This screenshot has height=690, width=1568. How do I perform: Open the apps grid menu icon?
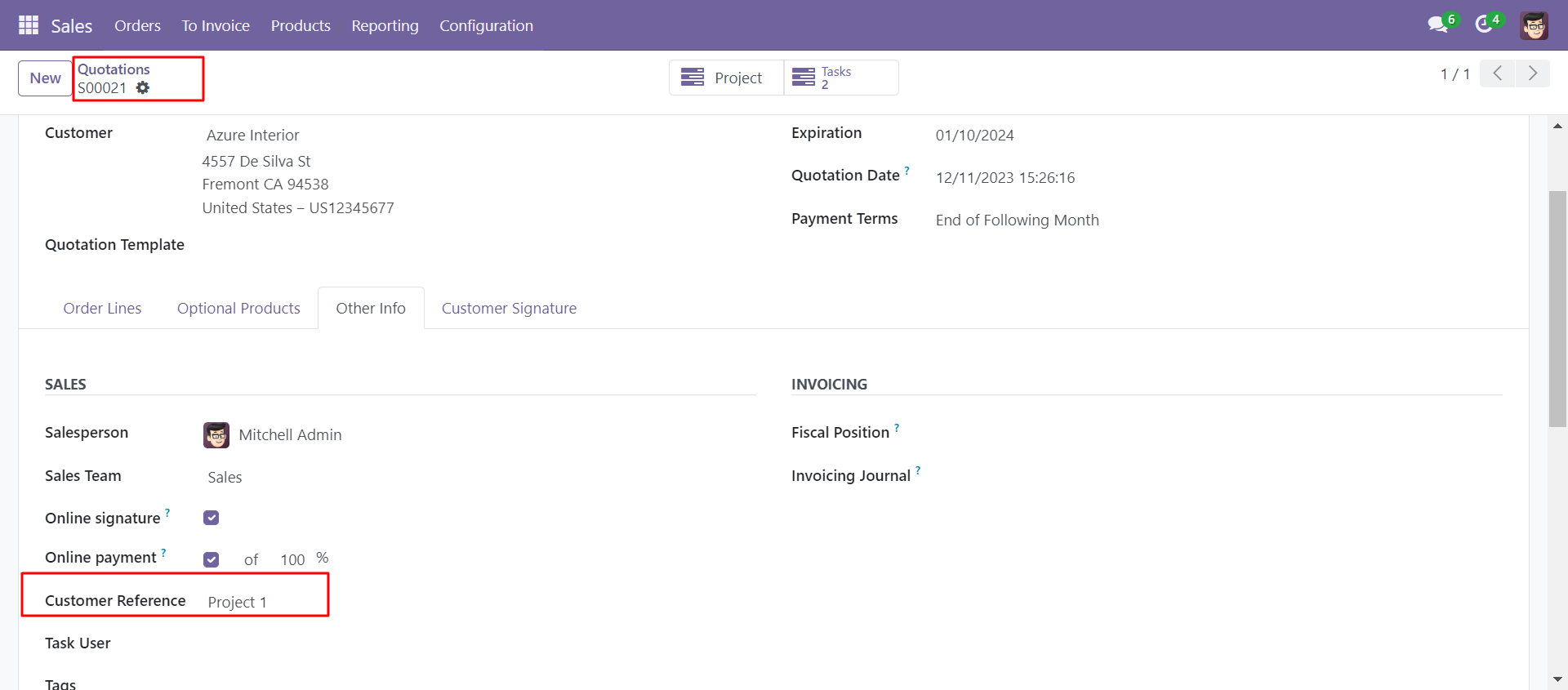click(x=29, y=25)
